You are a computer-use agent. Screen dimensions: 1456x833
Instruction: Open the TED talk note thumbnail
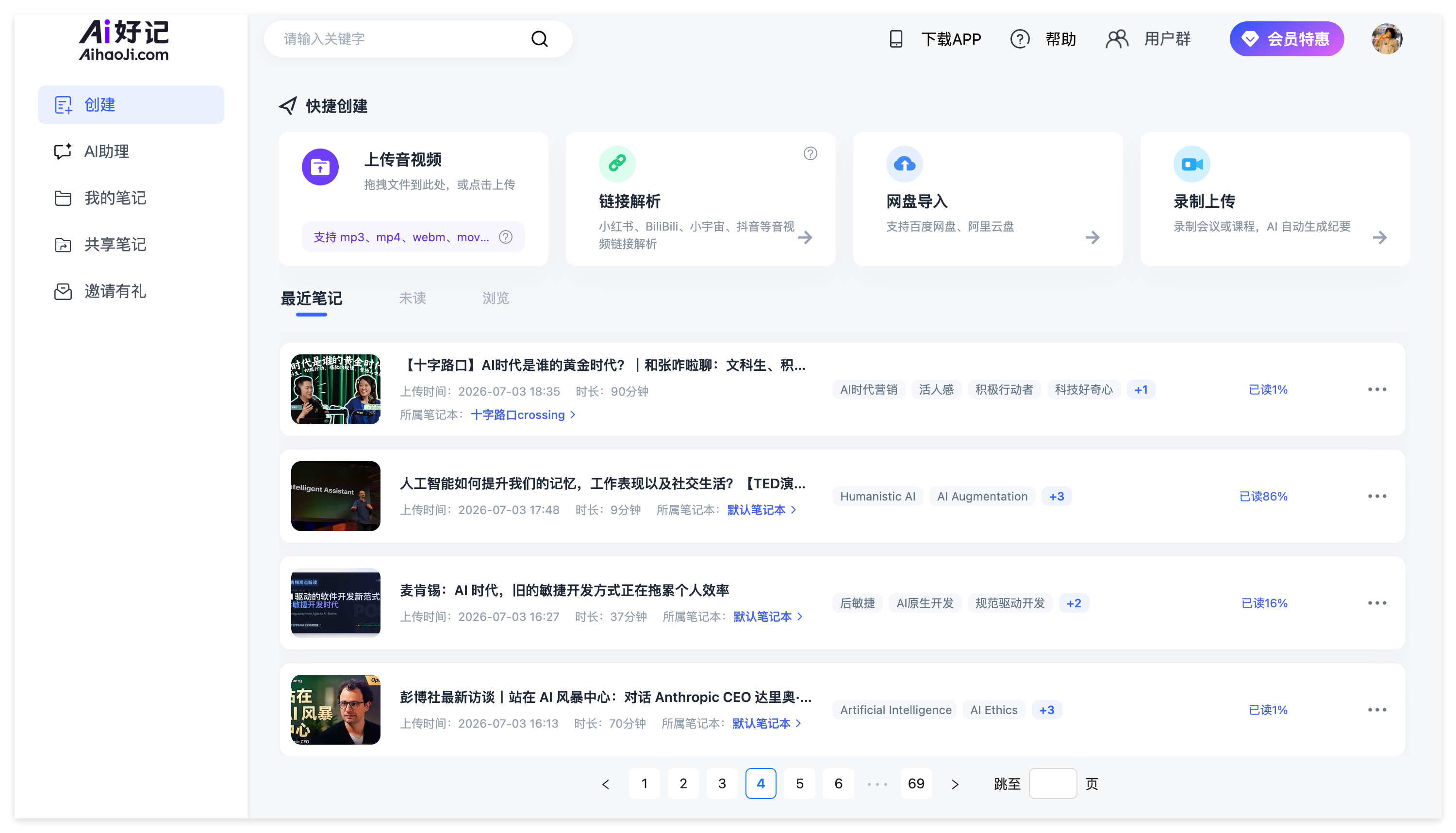click(336, 497)
